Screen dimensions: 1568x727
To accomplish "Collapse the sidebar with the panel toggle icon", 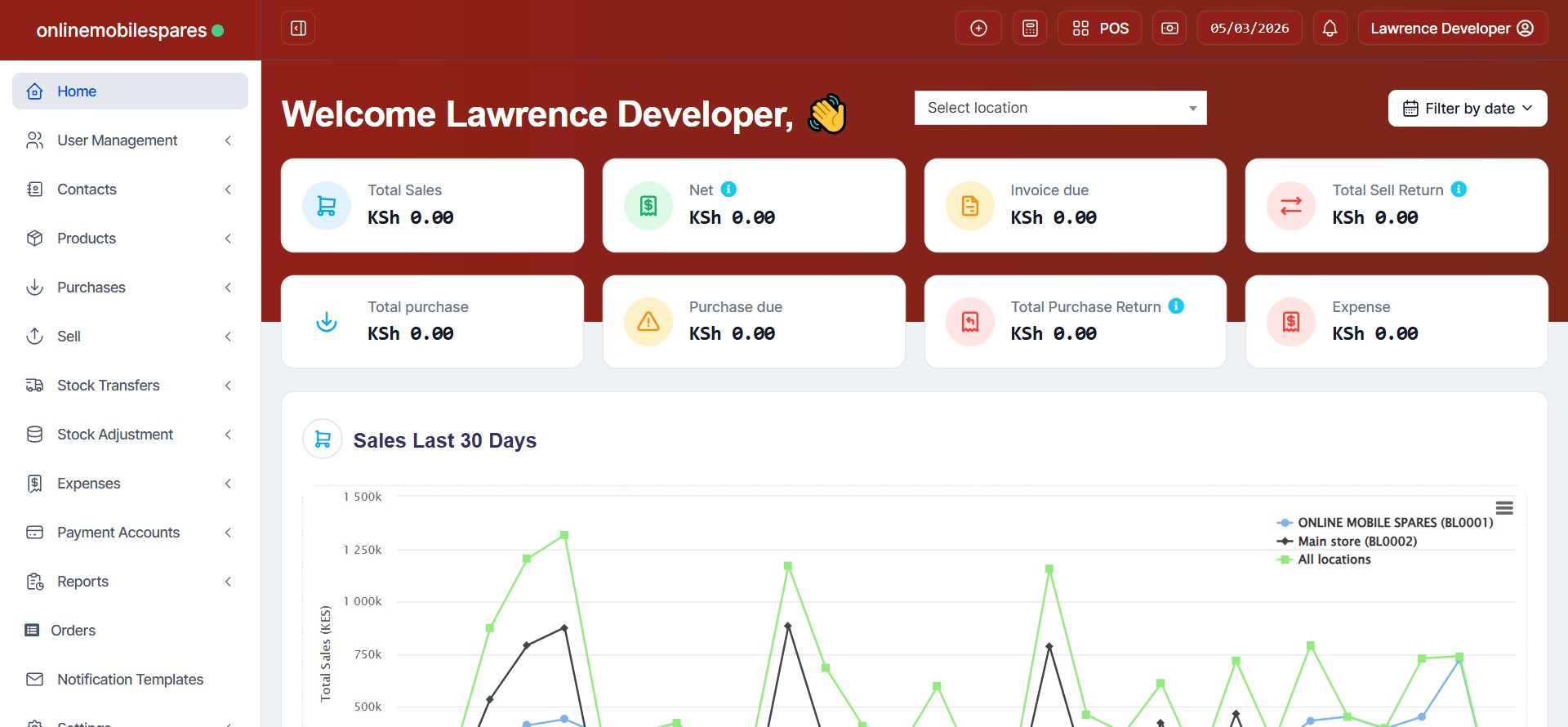I will pos(298,29).
